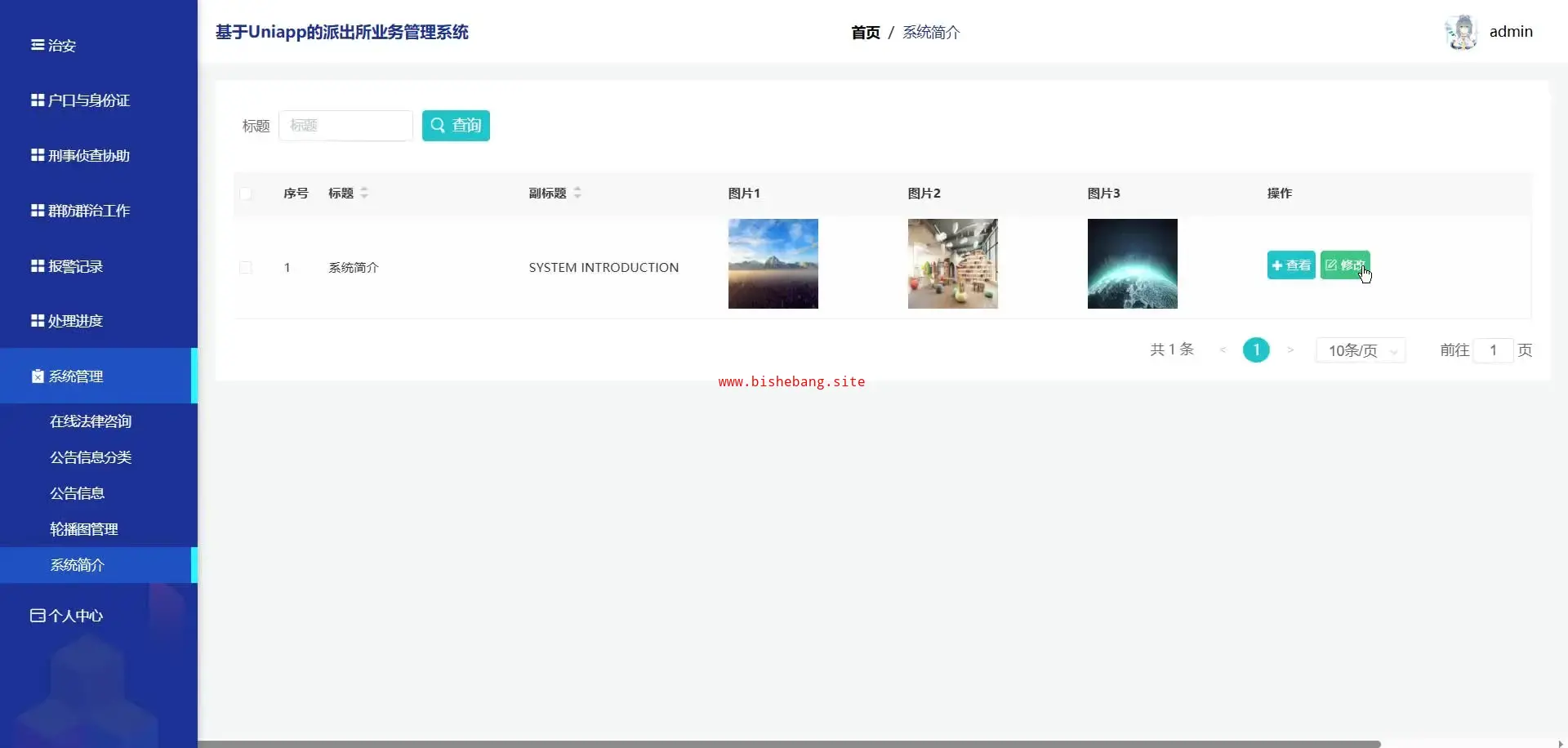Open the admin account menu

click(x=1511, y=32)
